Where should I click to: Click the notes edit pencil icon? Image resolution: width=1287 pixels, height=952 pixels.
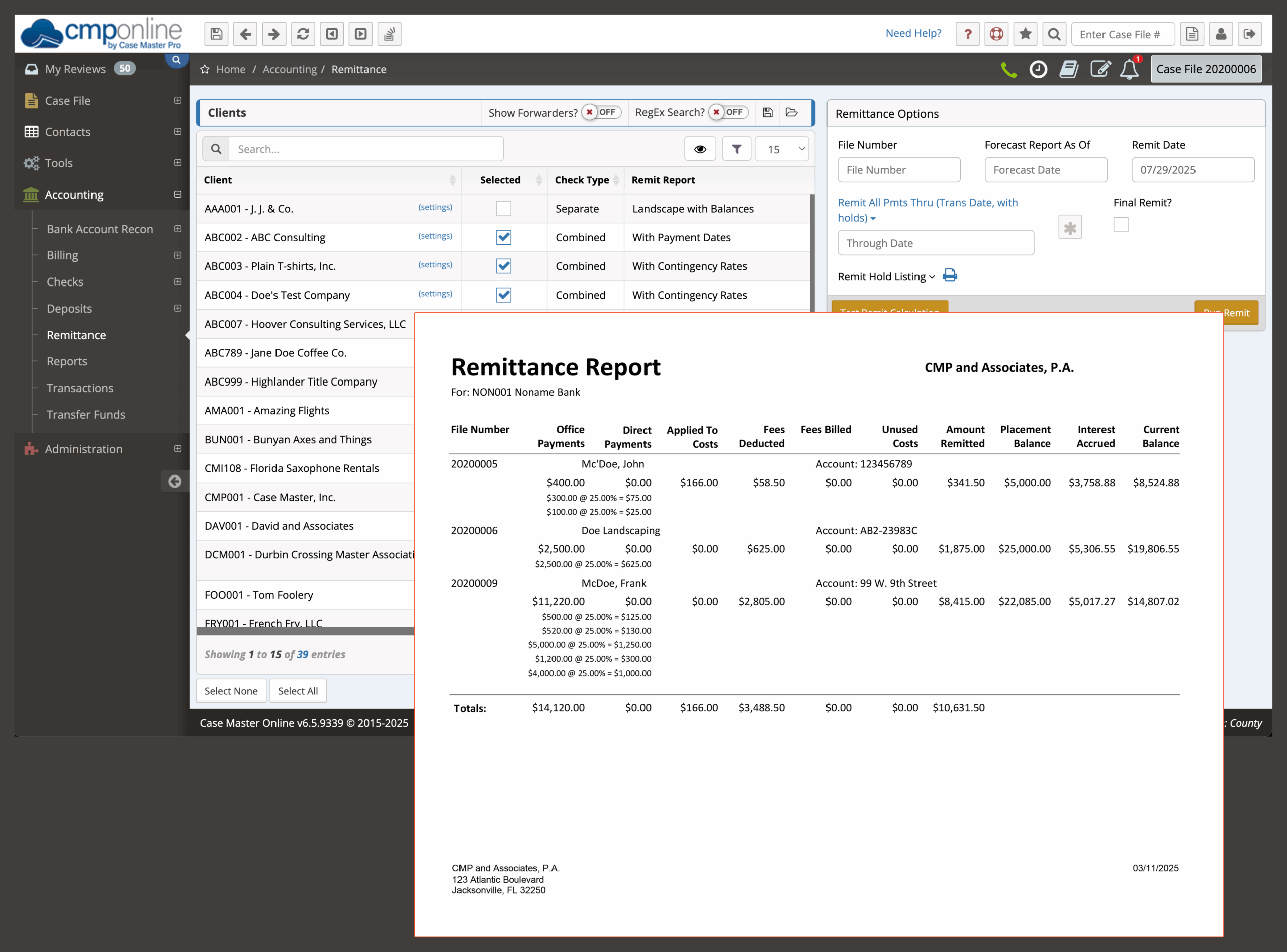tap(1100, 68)
